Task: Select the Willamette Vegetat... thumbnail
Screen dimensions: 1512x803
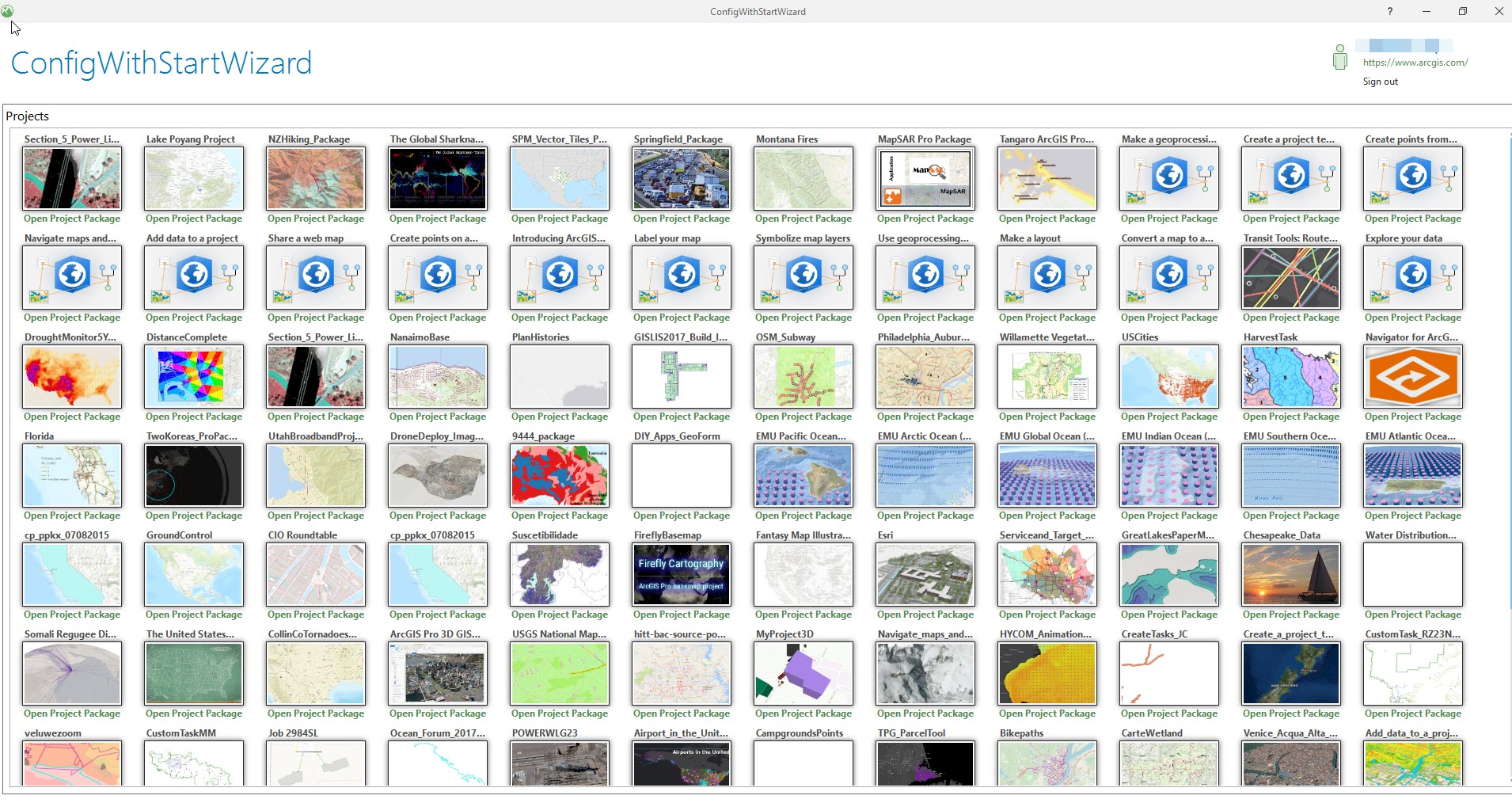Action: (x=1047, y=376)
